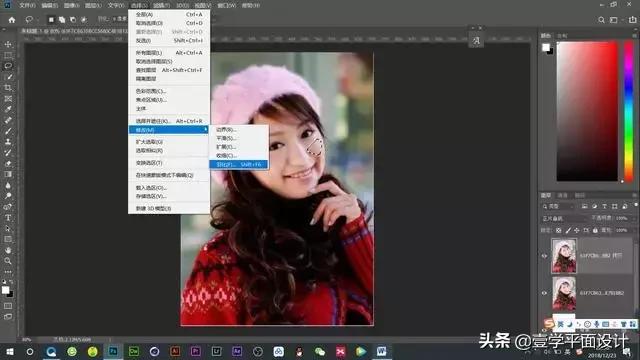Image resolution: width=640 pixels, height=360 pixels.
Task: Click the Share button at top right
Action: [x=632, y=20]
